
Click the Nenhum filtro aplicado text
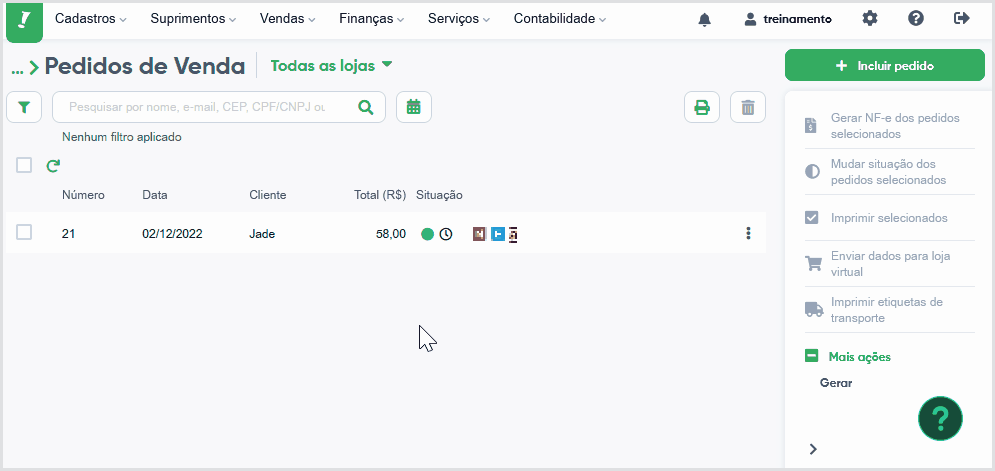coord(122,136)
